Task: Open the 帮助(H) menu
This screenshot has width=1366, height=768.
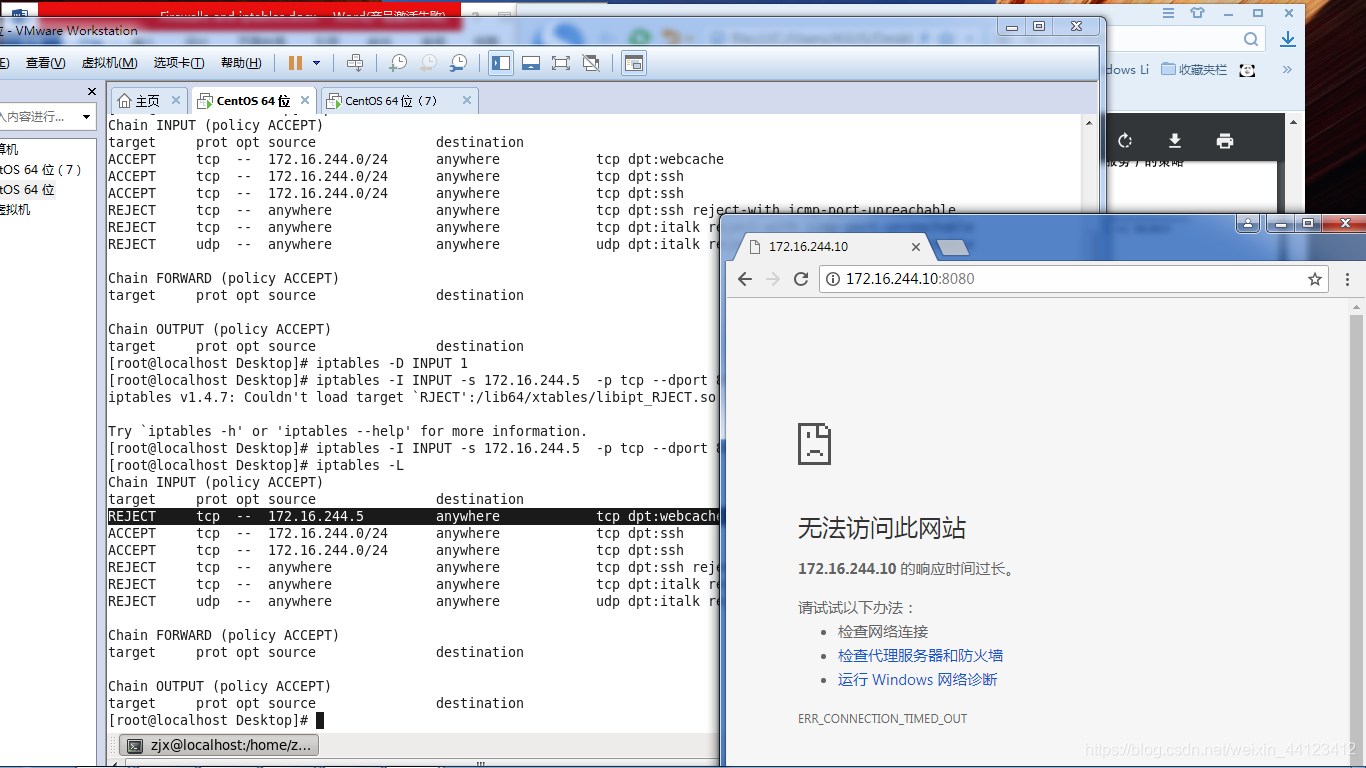Action: click(241, 63)
